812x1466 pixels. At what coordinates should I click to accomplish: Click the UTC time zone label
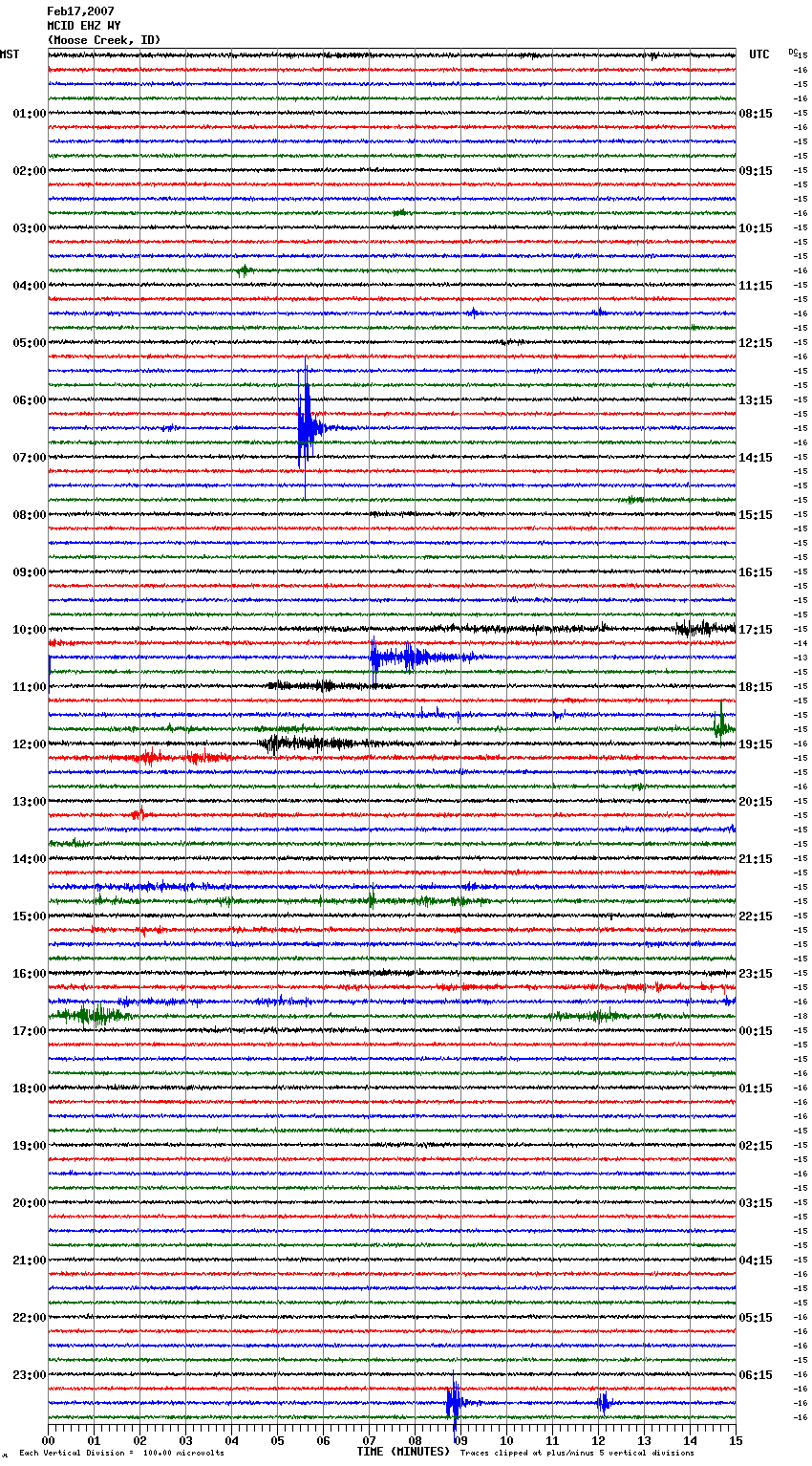coord(759,54)
